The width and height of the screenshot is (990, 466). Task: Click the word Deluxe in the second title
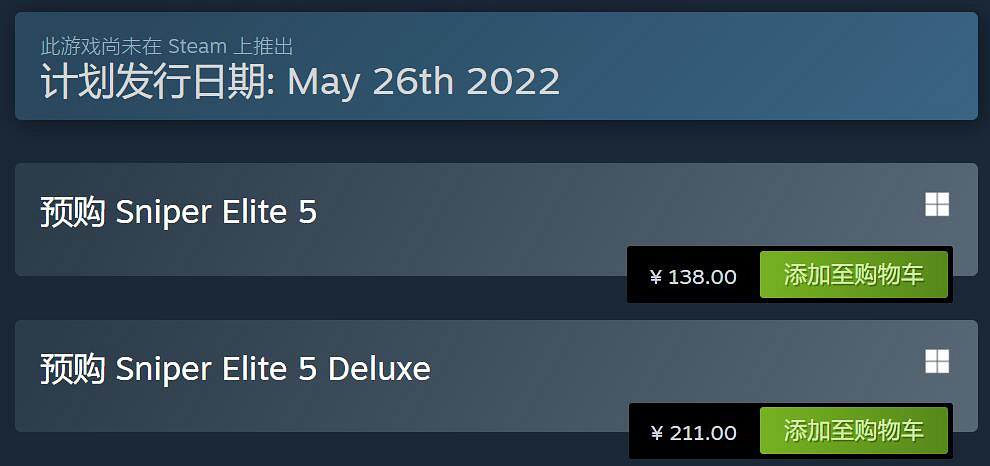coord(379,369)
